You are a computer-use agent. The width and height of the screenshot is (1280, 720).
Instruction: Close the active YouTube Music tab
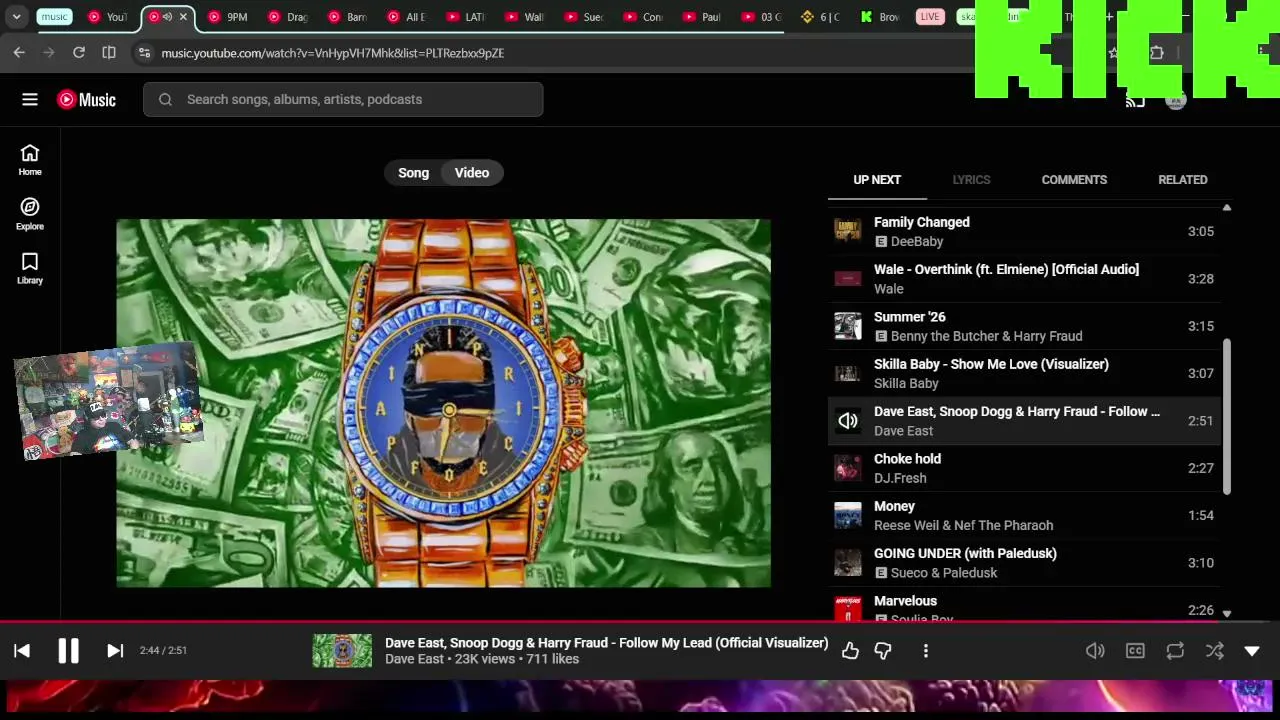pos(183,17)
